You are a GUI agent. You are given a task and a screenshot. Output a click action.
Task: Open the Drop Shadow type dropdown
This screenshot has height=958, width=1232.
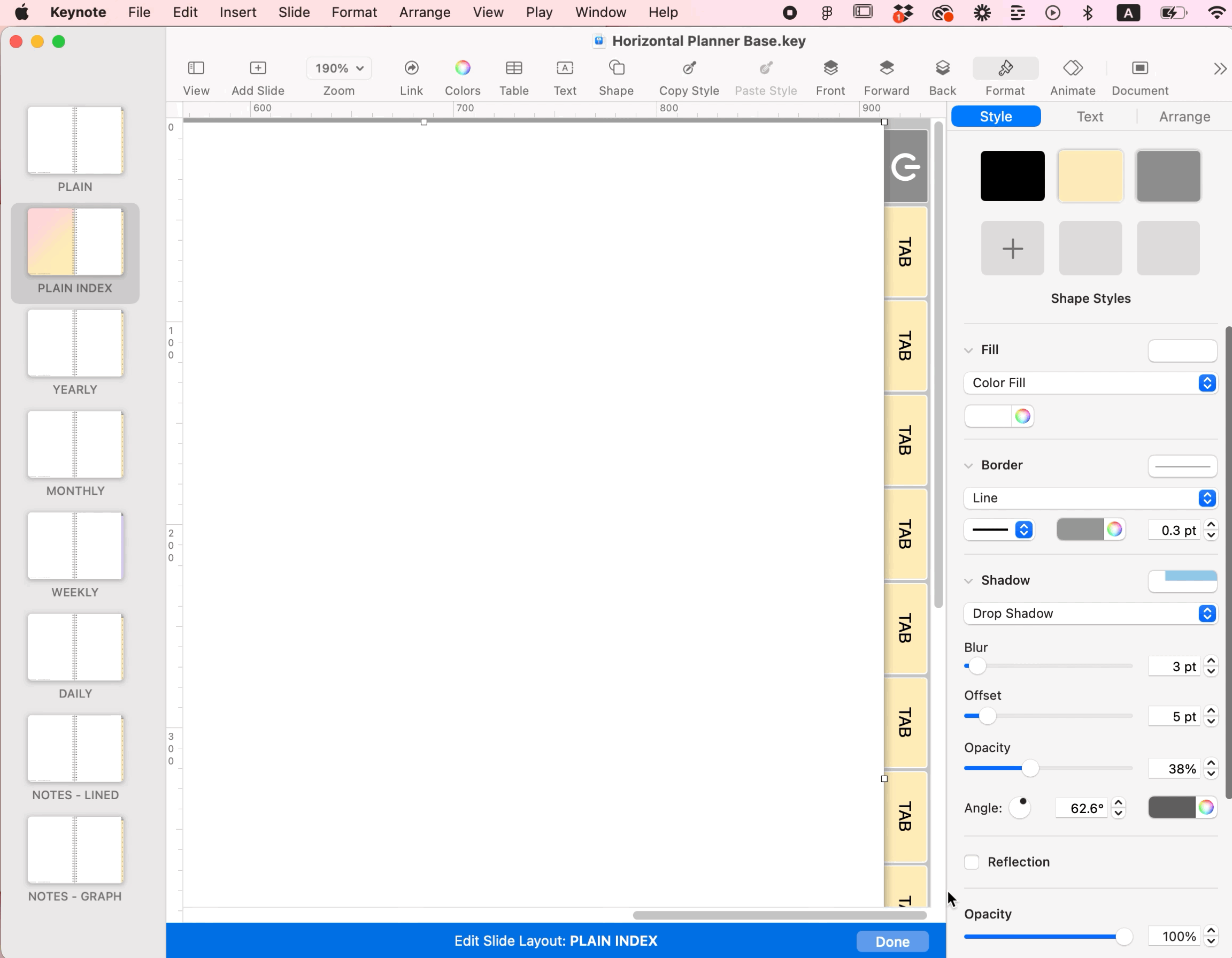(x=1090, y=614)
